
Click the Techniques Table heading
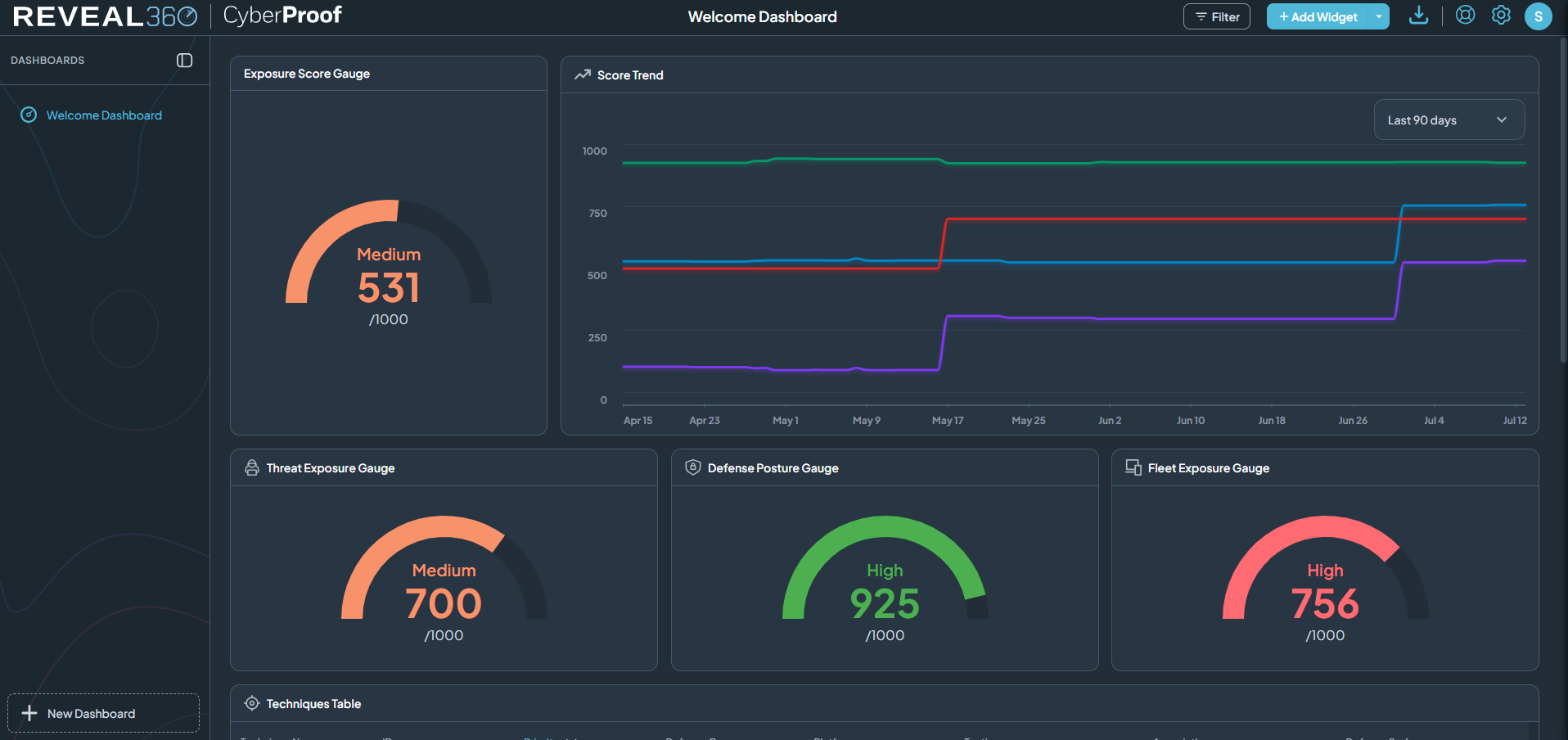point(313,704)
